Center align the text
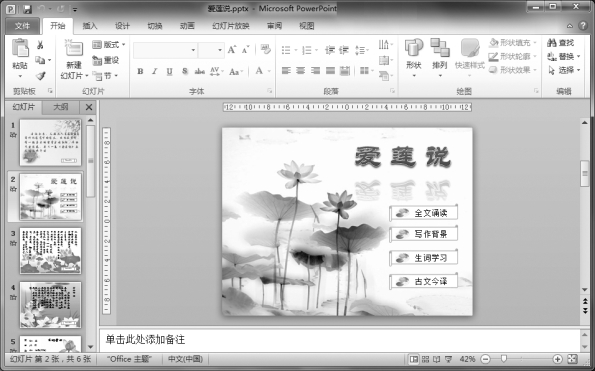 (301, 71)
